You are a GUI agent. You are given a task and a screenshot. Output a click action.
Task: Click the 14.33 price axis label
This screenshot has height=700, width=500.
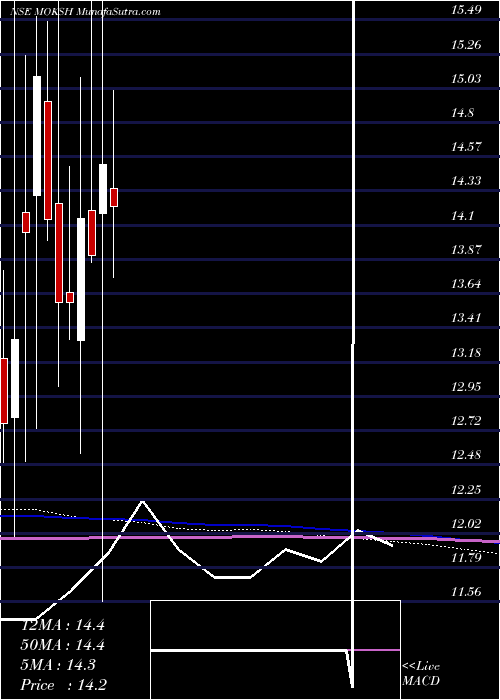pyautogui.click(x=466, y=181)
